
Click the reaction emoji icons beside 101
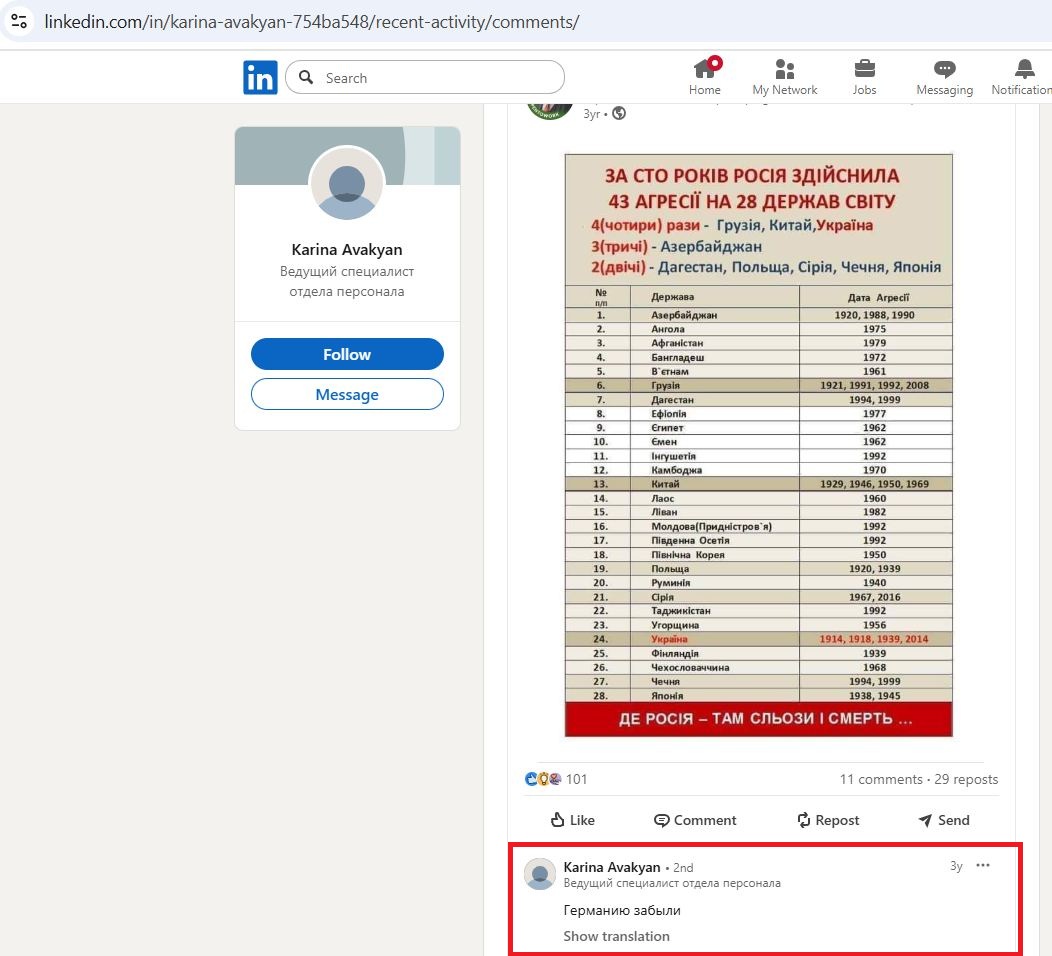tap(543, 779)
